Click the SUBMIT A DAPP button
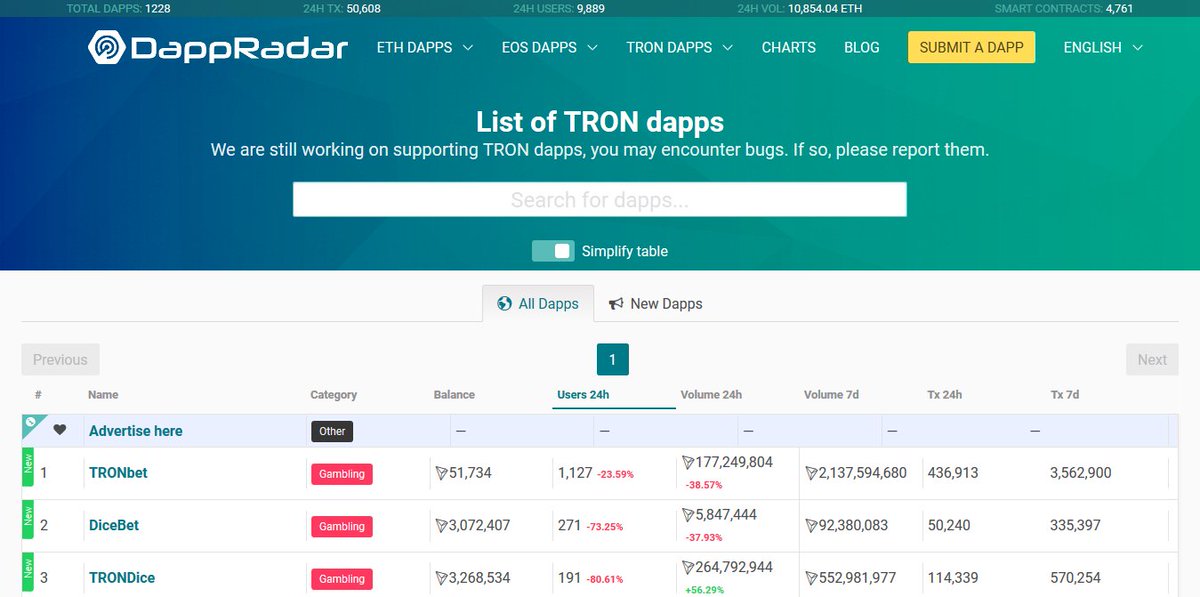The height and width of the screenshot is (597, 1200). 971,47
